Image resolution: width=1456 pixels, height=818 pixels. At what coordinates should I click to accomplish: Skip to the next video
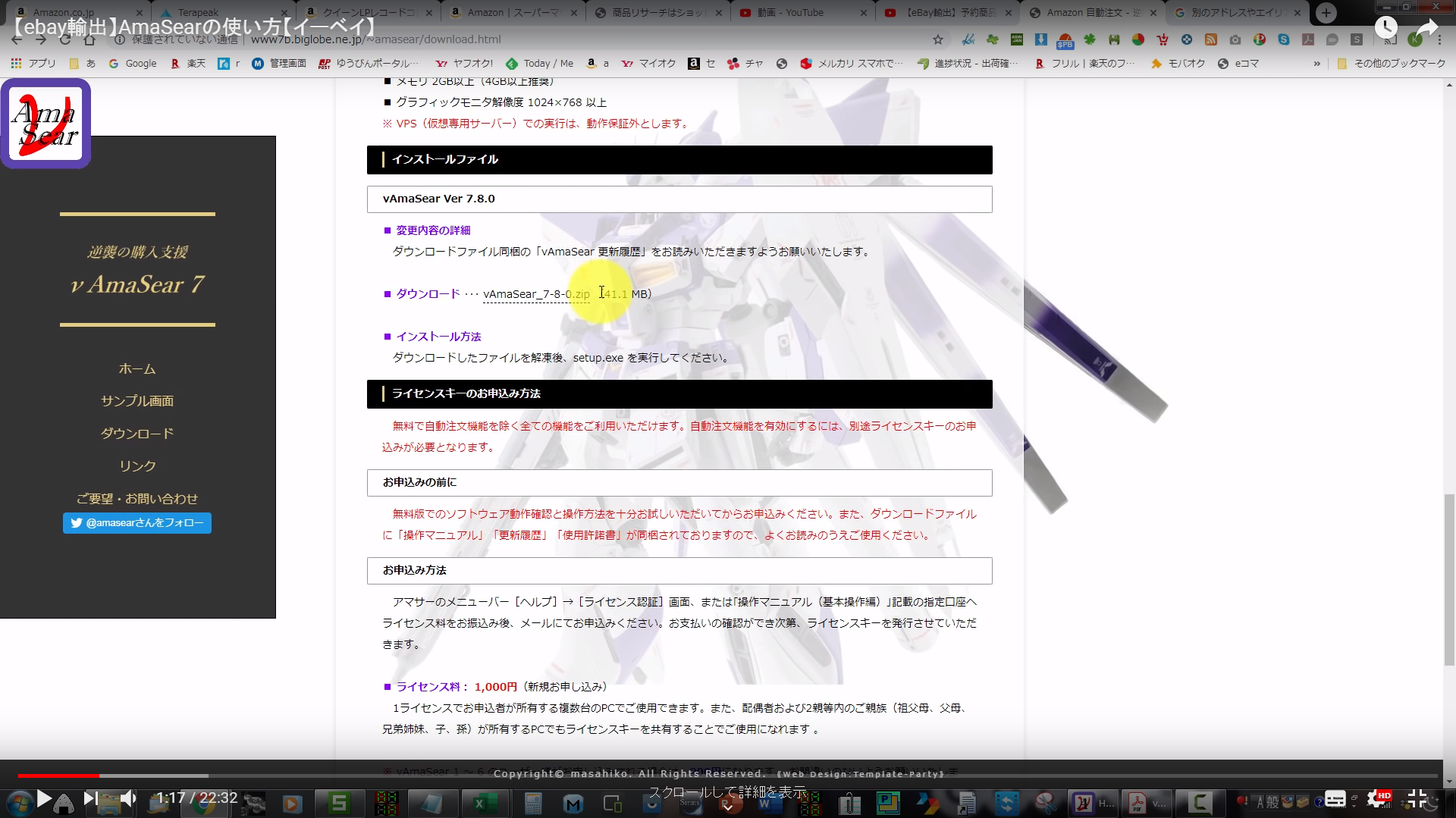click(x=89, y=798)
